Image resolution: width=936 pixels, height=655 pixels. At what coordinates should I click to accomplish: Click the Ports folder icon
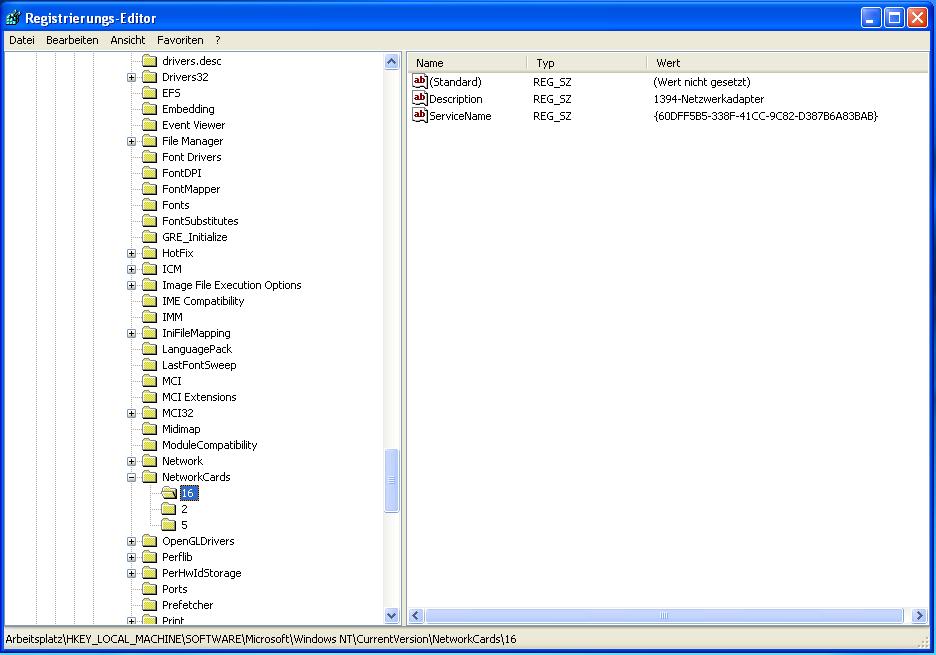[149, 589]
